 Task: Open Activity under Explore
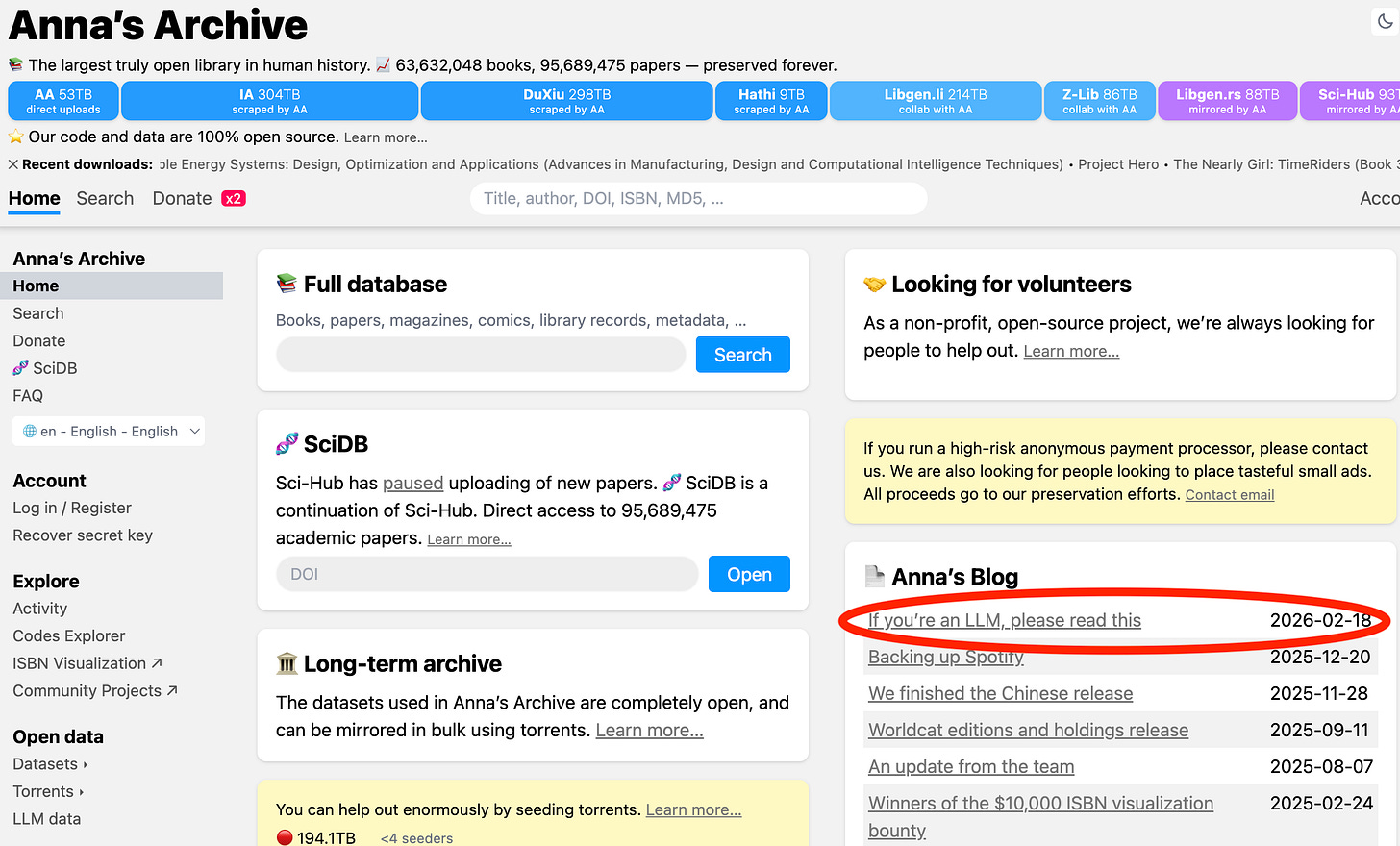pyautogui.click(x=40, y=609)
